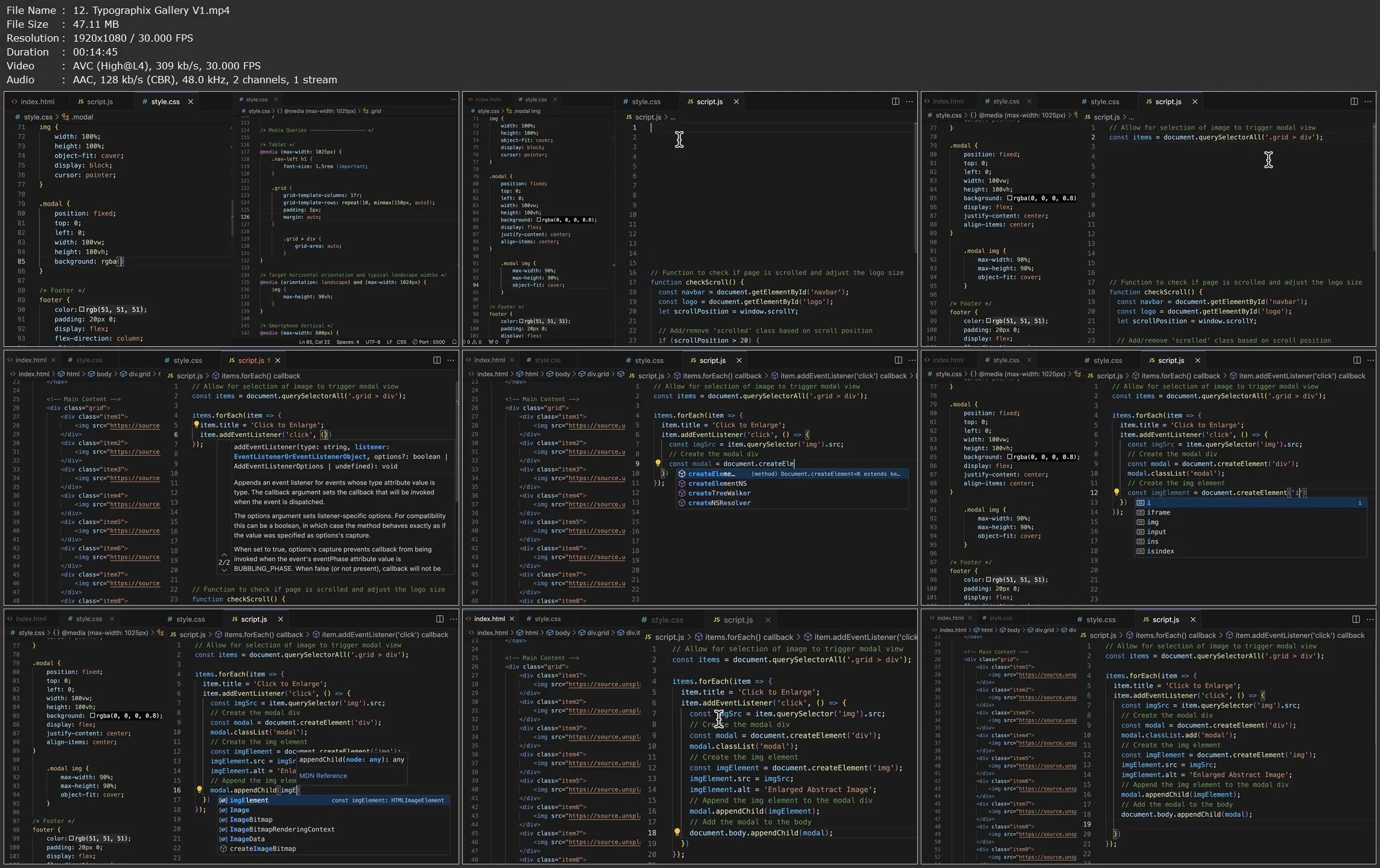Click the 'Ln 85, Col 22' status item
The height and width of the screenshot is (868, 1380).
tap(314, 342)
